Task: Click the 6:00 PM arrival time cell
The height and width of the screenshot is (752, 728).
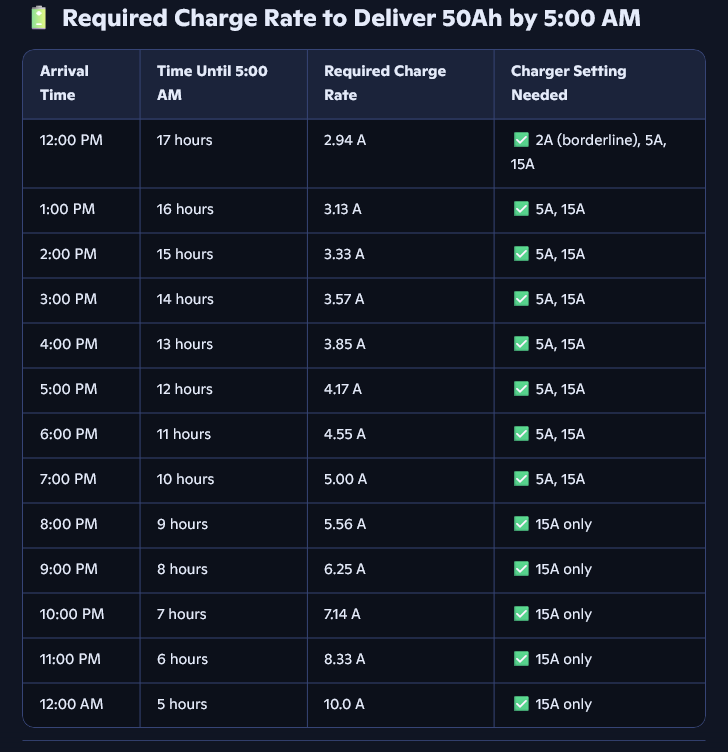Action: [69, 434]
